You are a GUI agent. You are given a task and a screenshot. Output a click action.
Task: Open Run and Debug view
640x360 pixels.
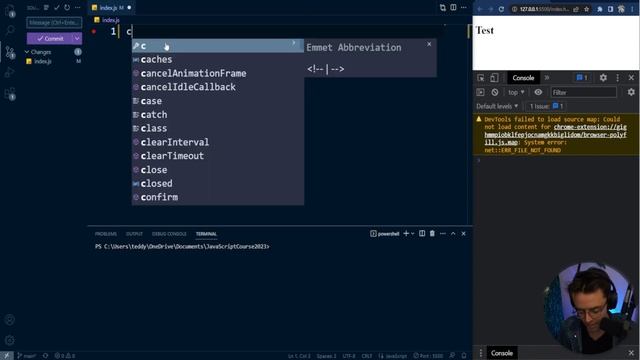tap(10, 73)
